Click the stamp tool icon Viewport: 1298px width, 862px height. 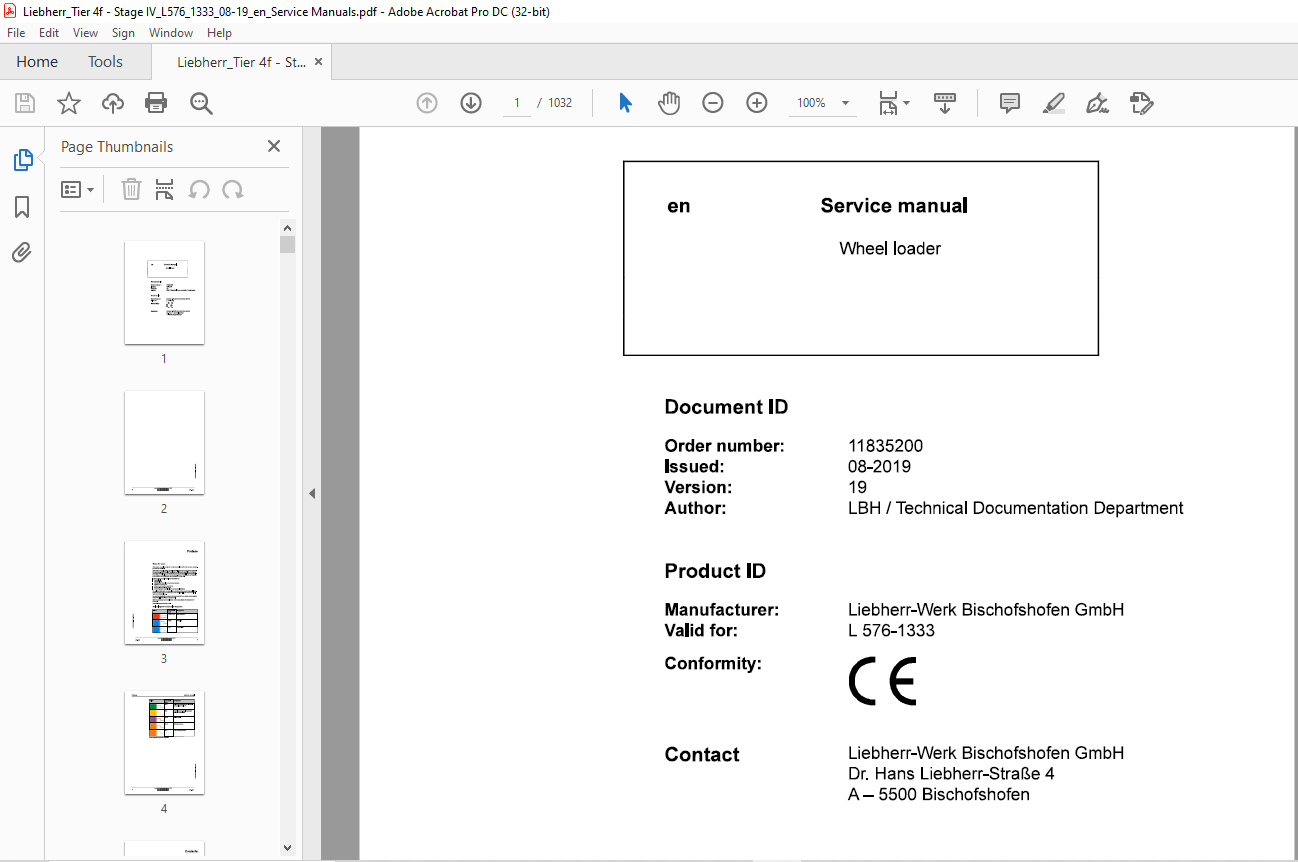1141,103
